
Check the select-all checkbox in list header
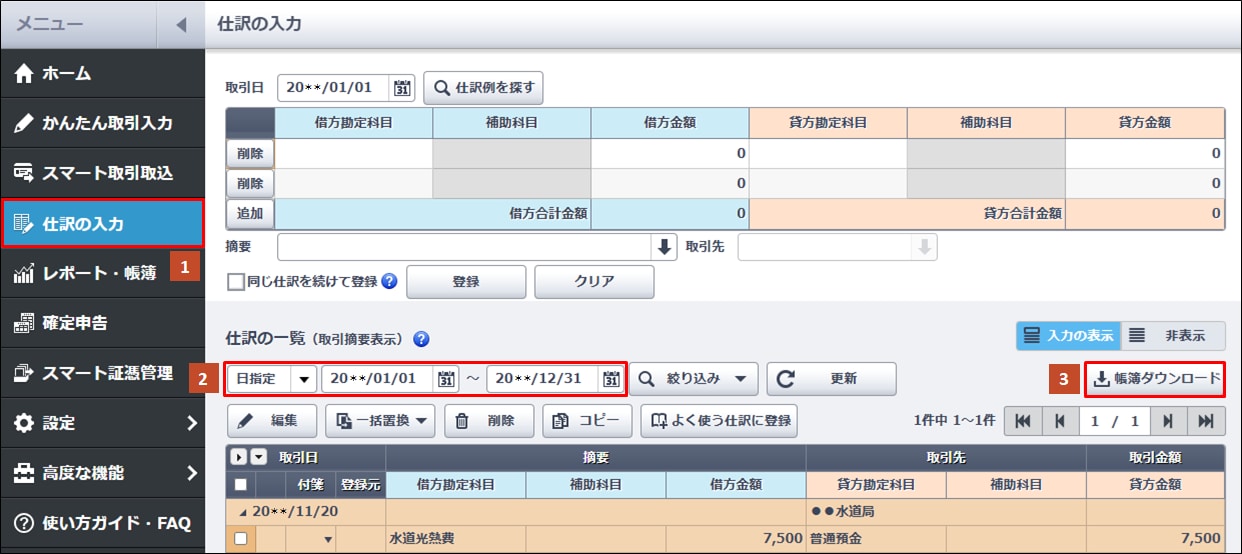point(240,485)
